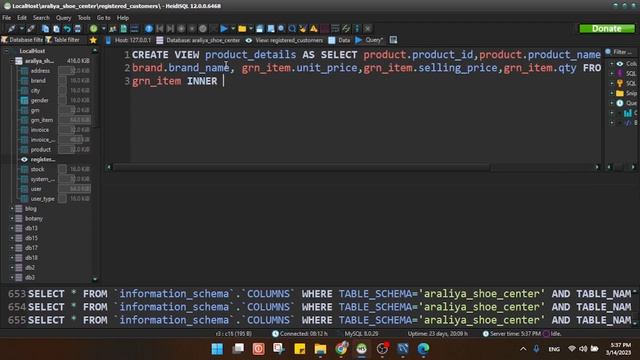Open the Edit menu

[x=22, y=18]
